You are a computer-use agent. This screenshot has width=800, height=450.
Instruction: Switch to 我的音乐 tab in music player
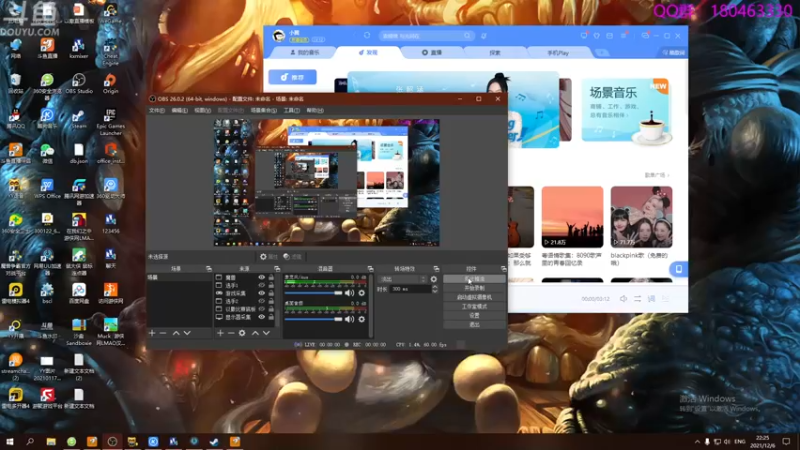pyautogui.click(x=305, y=53)
